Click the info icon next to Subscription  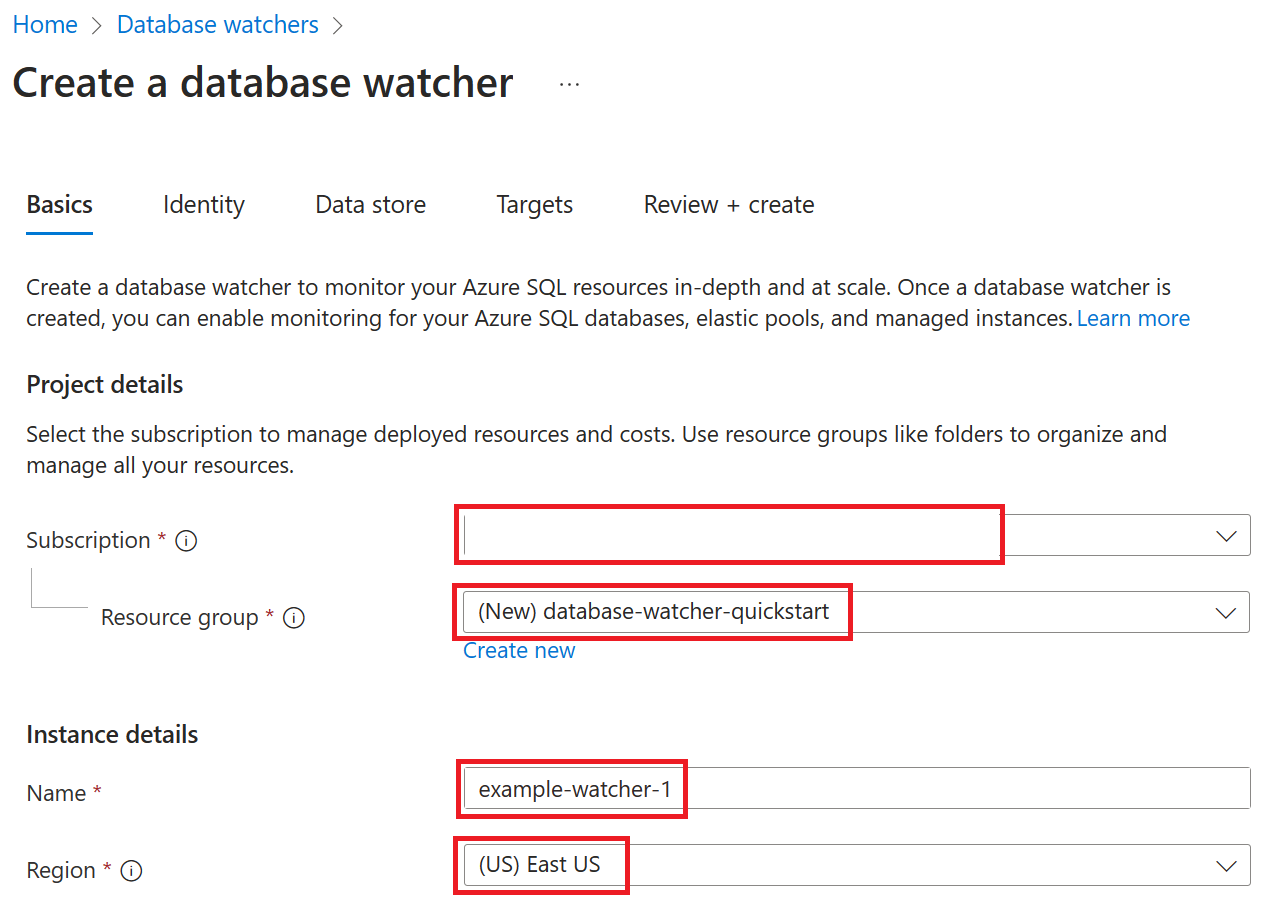186,540
